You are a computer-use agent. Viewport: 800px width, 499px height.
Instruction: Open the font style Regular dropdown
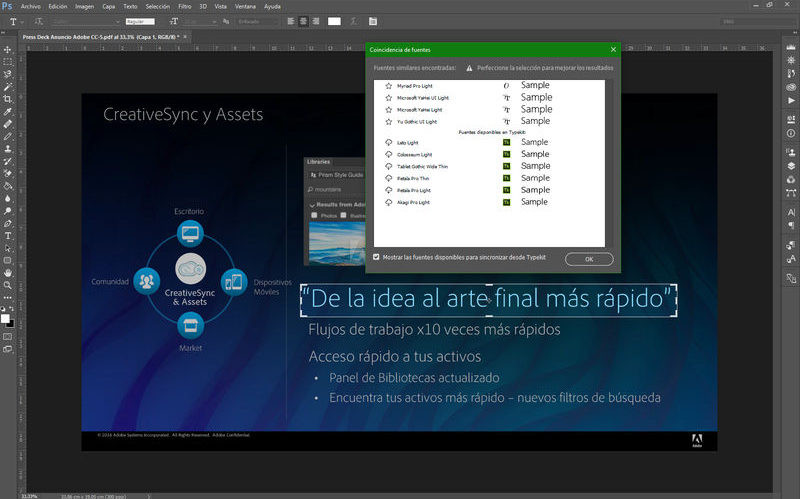pyautogui.click(x=141, y=21)
